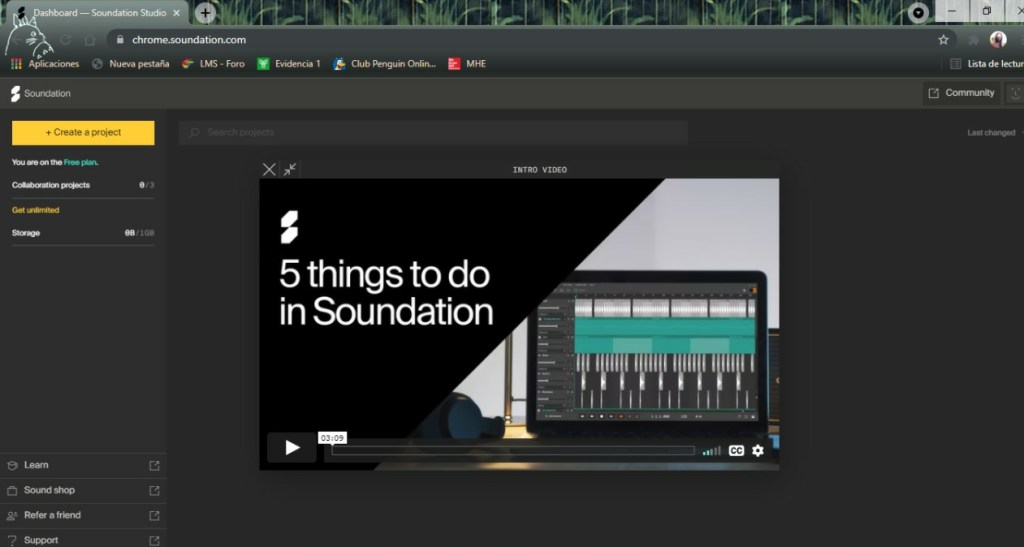Adjust the video volume bars
The width and height of the screenshot is (1024, 547).
tap(711, 451)
